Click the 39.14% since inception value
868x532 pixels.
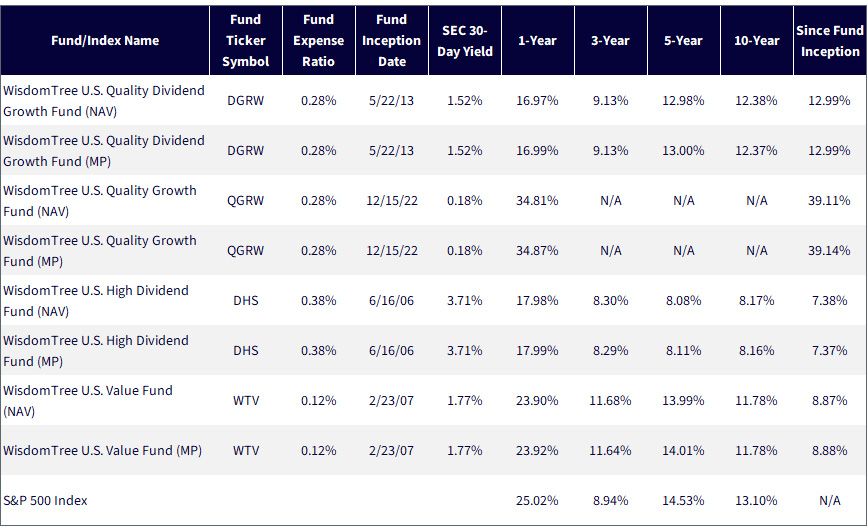[x=829, y=250]
